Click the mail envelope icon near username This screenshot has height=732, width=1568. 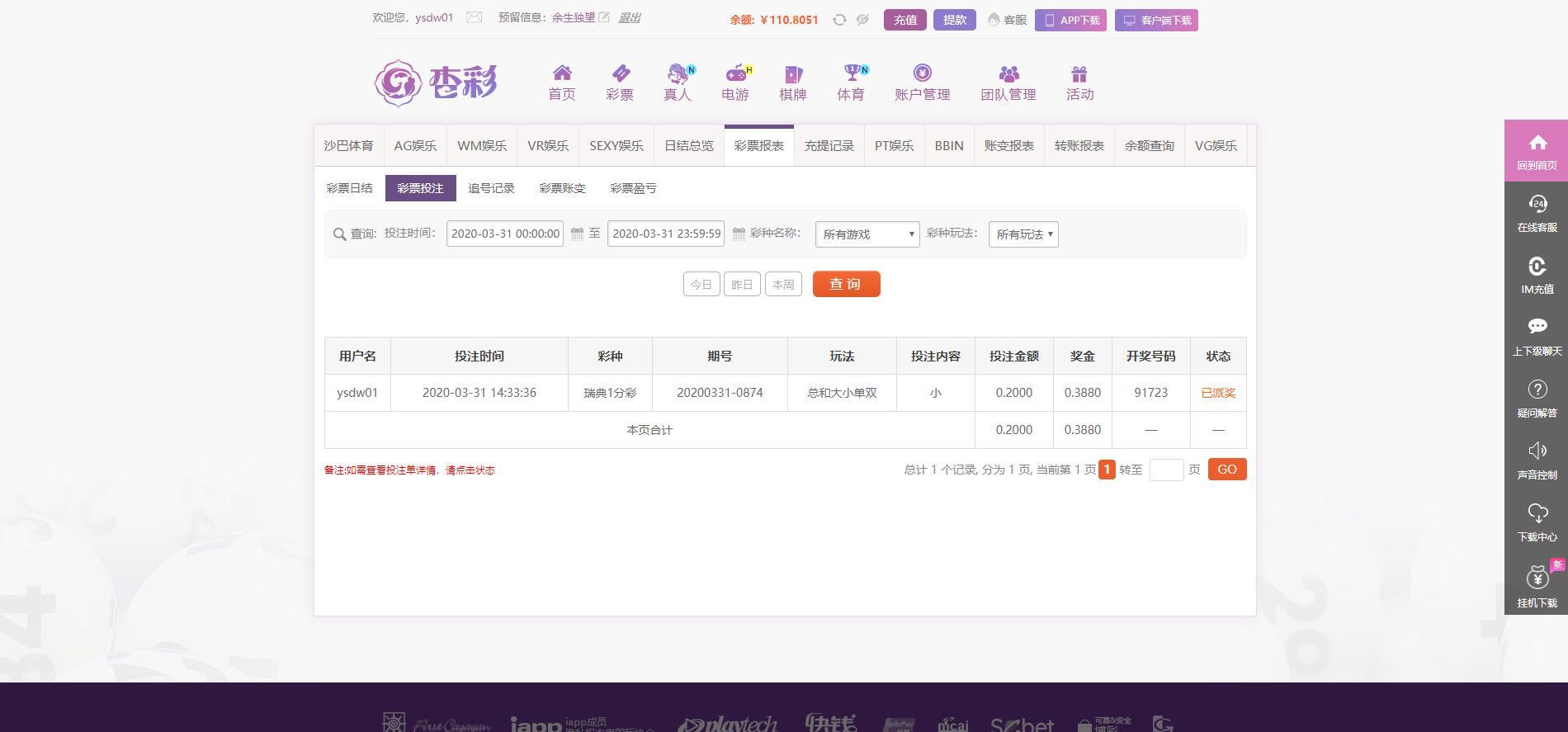(474, 17)
